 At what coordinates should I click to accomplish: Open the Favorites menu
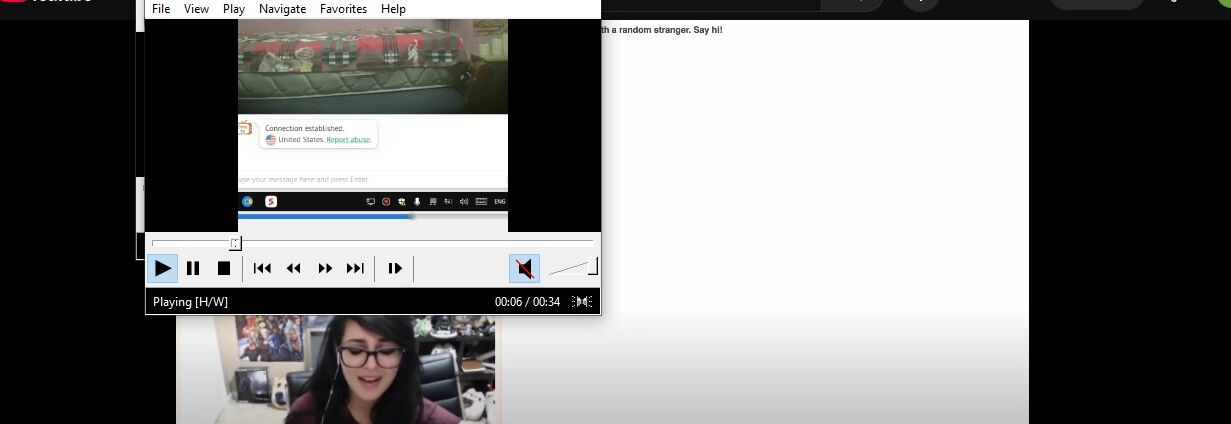(343, 9)
